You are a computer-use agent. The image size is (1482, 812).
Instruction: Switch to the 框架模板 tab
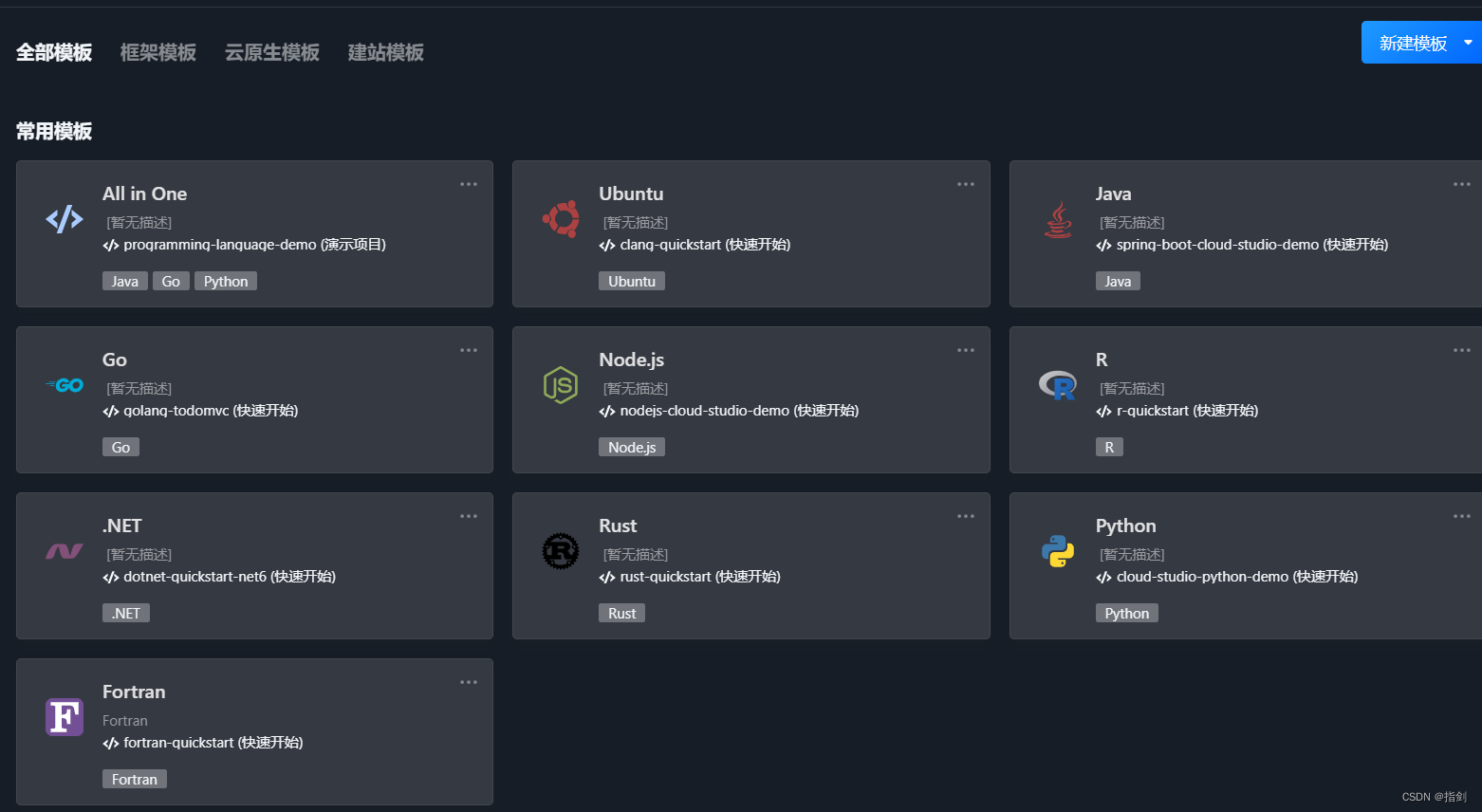[158, 52]
